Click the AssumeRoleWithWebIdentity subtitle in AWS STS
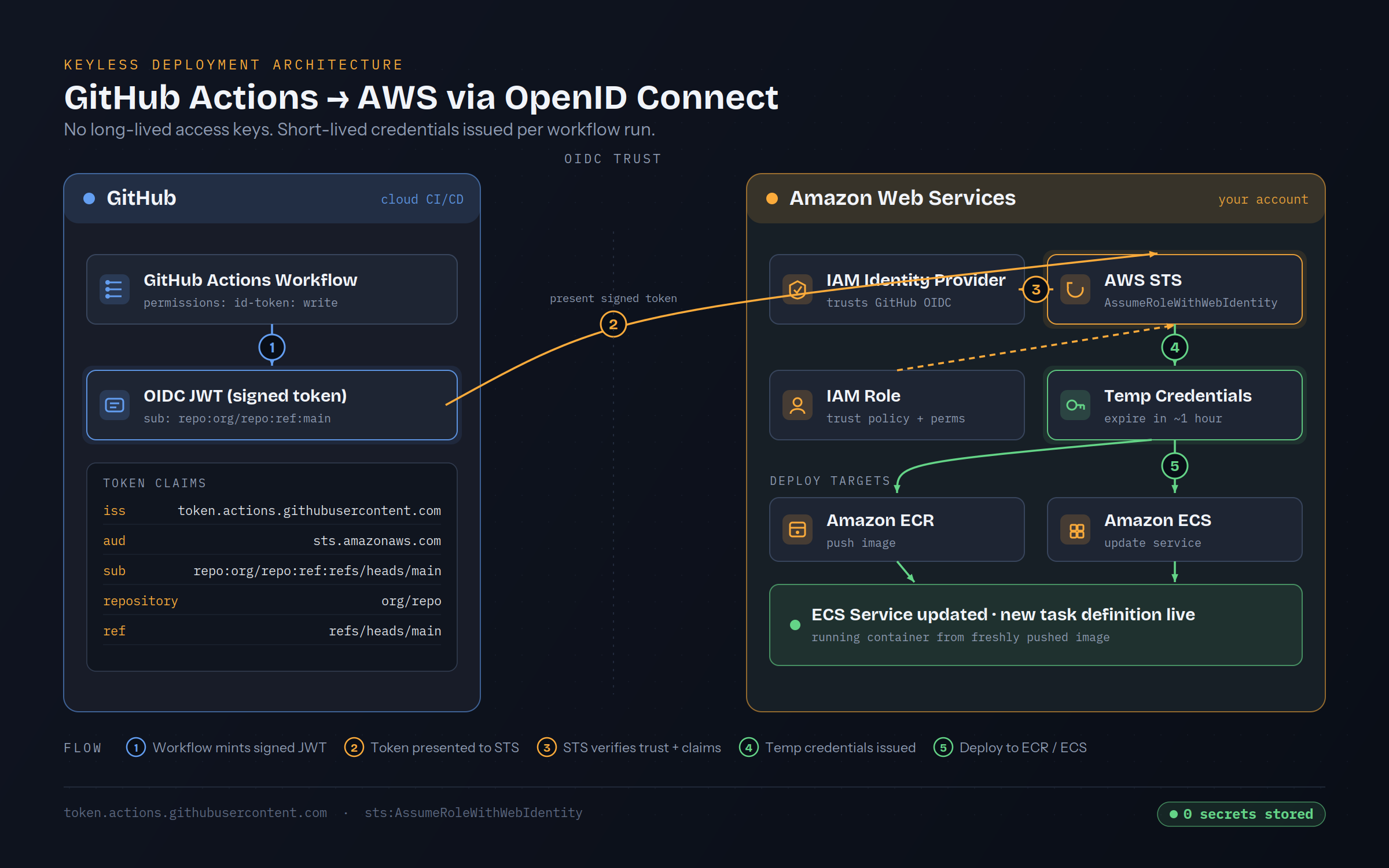This screenshot has width=1389, height=868. [1190, 303]
